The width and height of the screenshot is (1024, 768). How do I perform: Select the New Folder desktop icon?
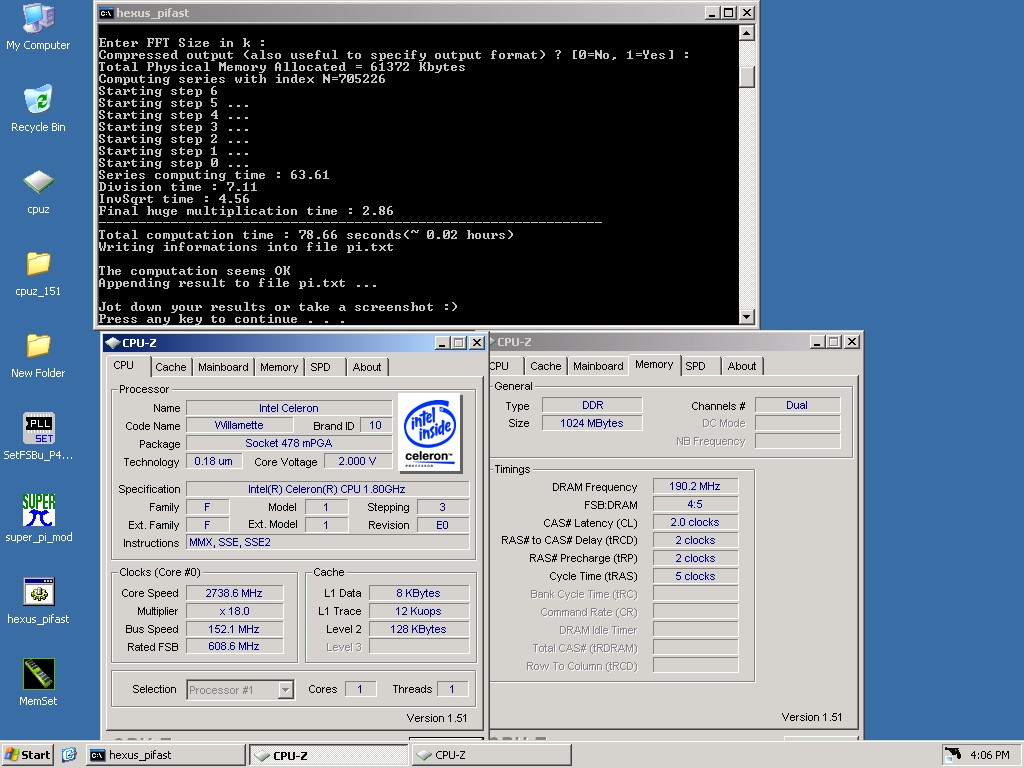click(38, 356)
